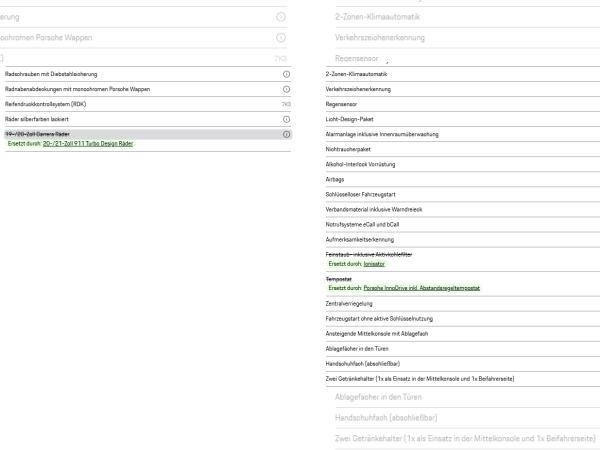Image resolution: width=600 pixels, height=450 pixels.
Task: Open info icon on Carrera Räder row
Action: coord(286,134)
